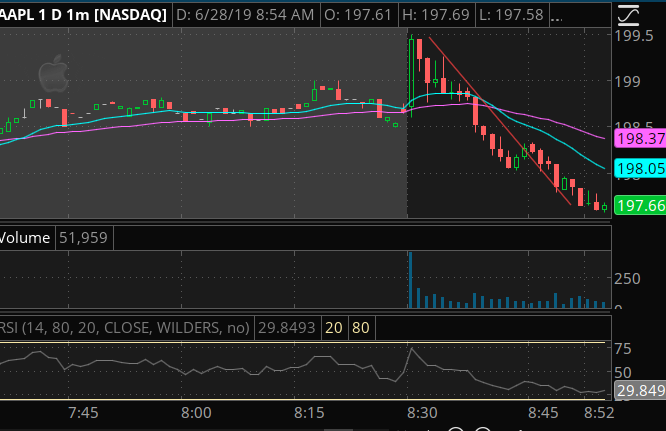
Task: Click the 8:15 time axis label
Action: click(x=309, y=413)
